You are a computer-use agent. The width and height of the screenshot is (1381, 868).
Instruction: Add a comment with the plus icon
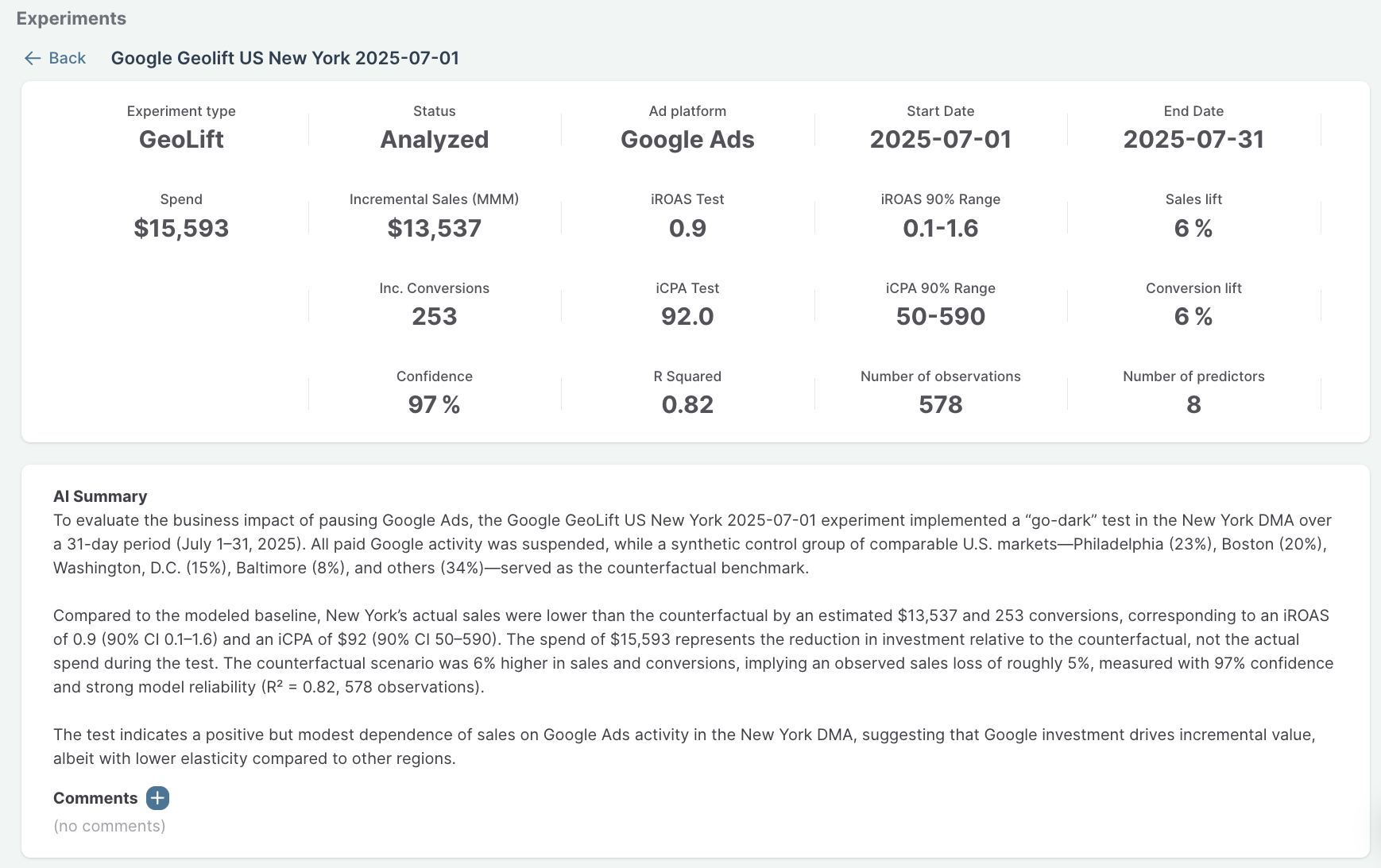pyautogui.click(x=157, y=798)
